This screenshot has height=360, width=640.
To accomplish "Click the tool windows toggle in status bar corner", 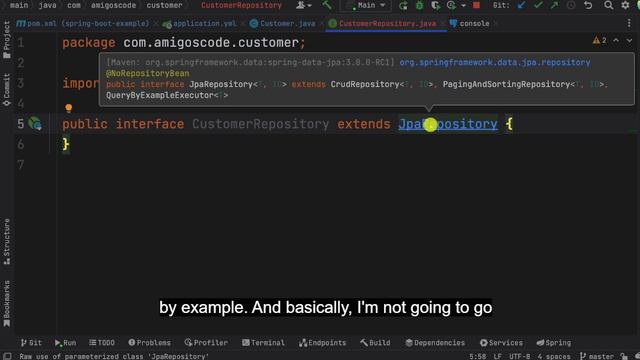I will (x=7, y=356).
